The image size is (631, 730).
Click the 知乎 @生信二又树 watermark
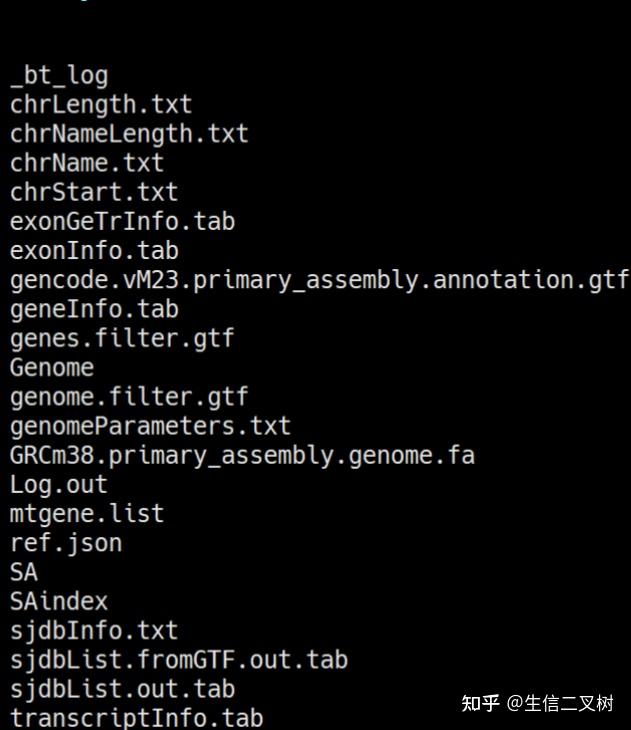point(537,703)
